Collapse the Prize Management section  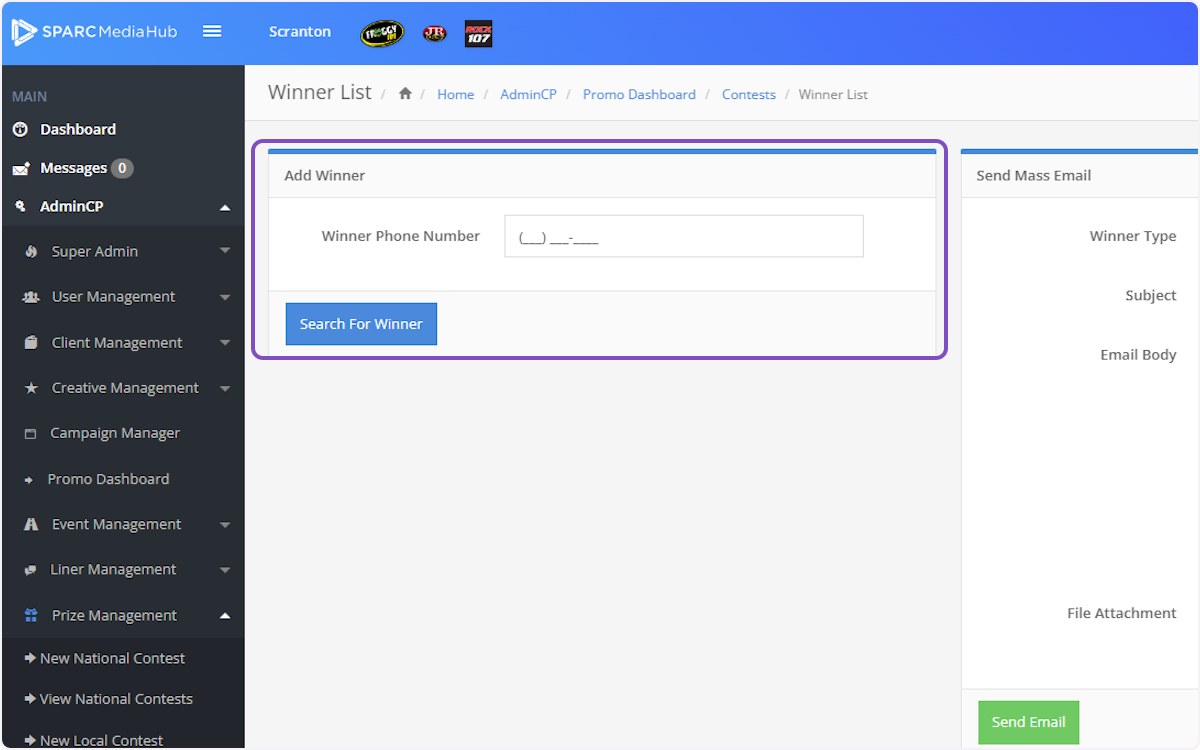(224, 615)
